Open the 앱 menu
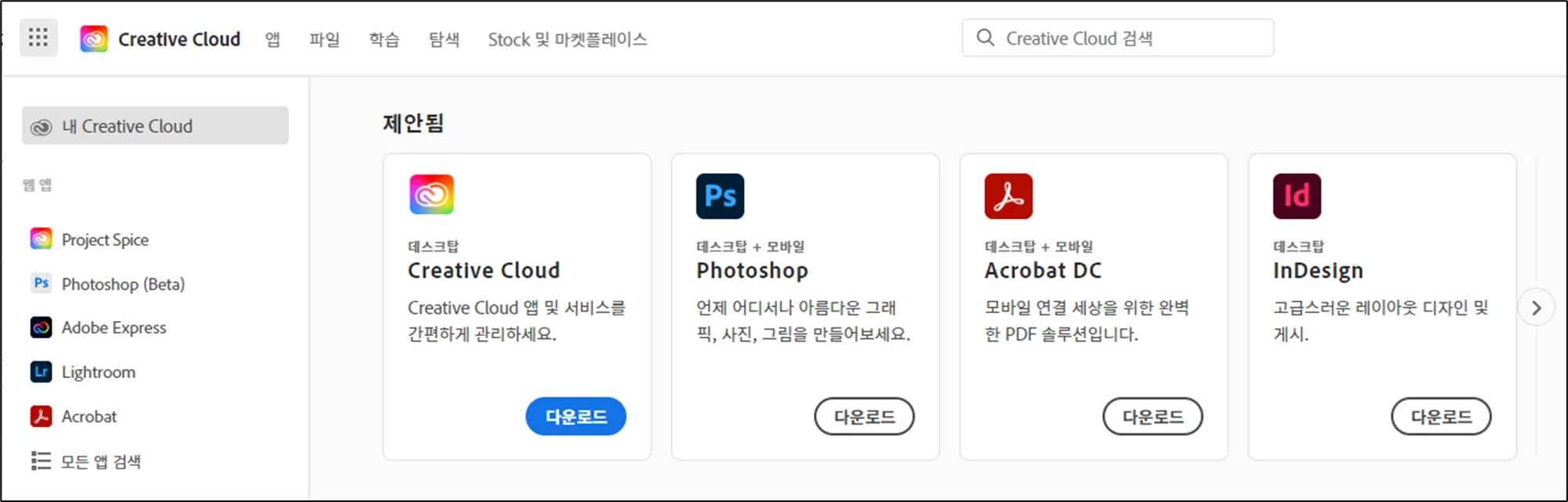The height and width of the screenshot is (502, 1568). (272, 39)
